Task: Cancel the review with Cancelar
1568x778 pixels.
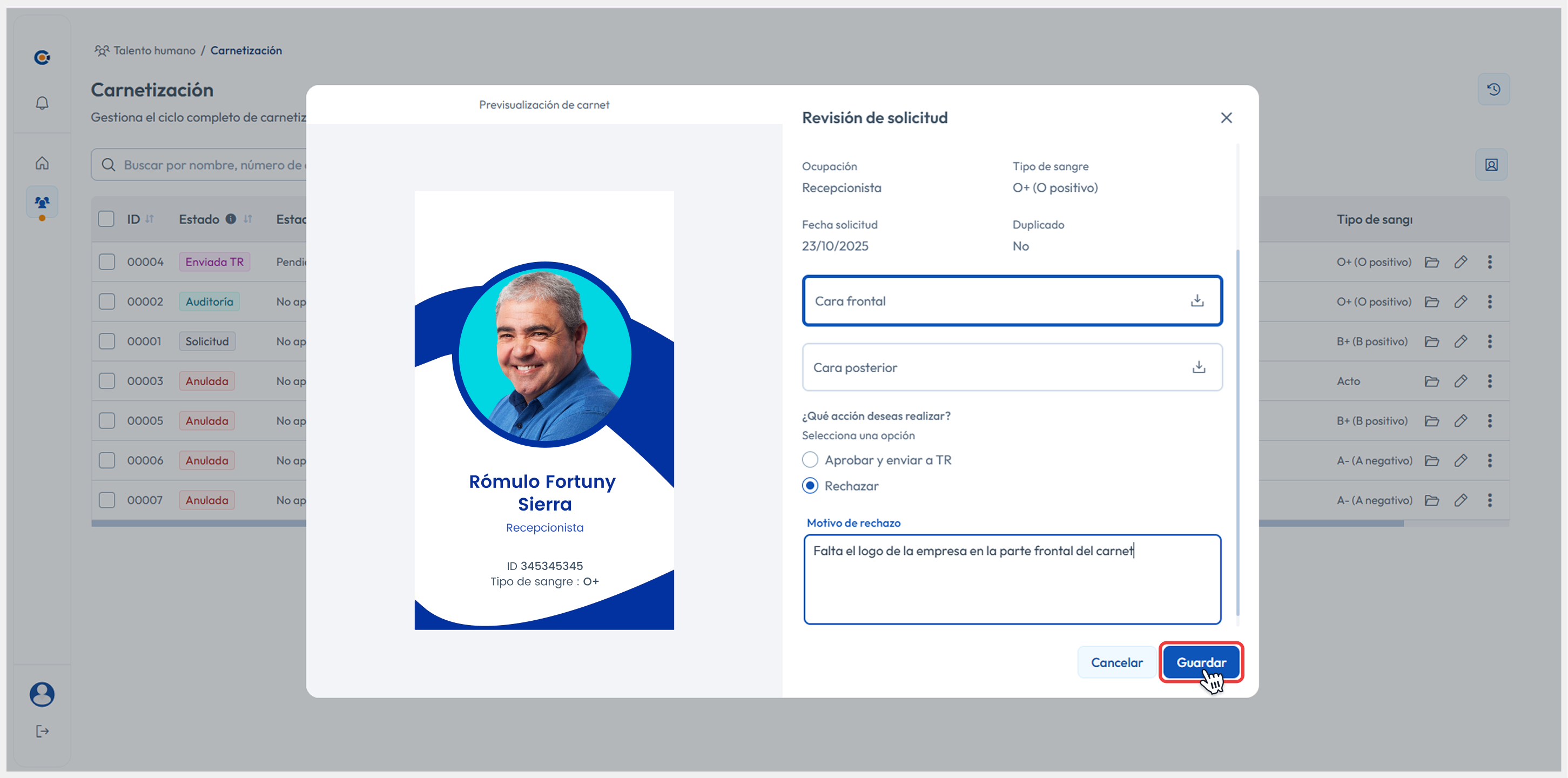Action: 1116,662
